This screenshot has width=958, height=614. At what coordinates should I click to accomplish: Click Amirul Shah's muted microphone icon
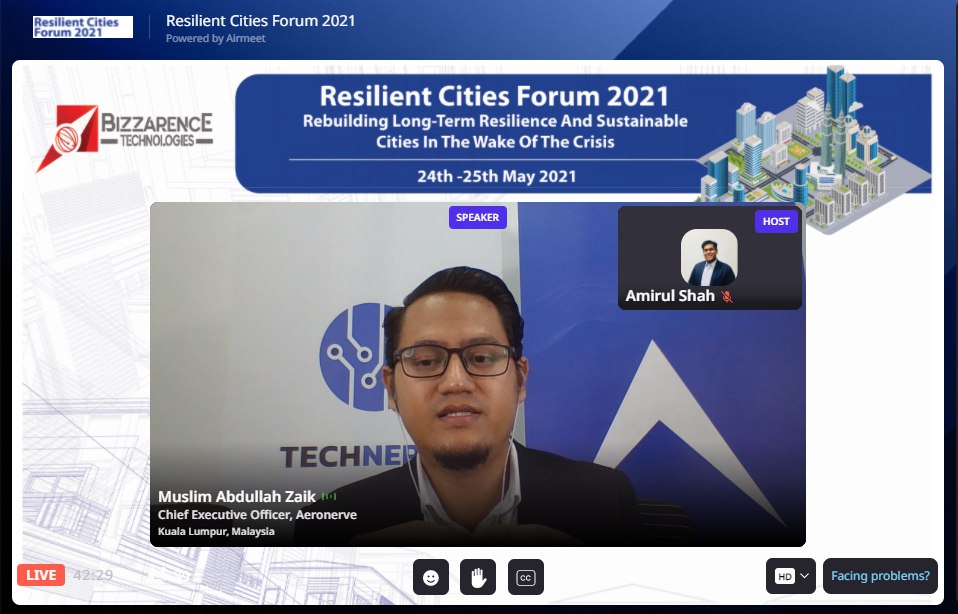coord(726,296)
